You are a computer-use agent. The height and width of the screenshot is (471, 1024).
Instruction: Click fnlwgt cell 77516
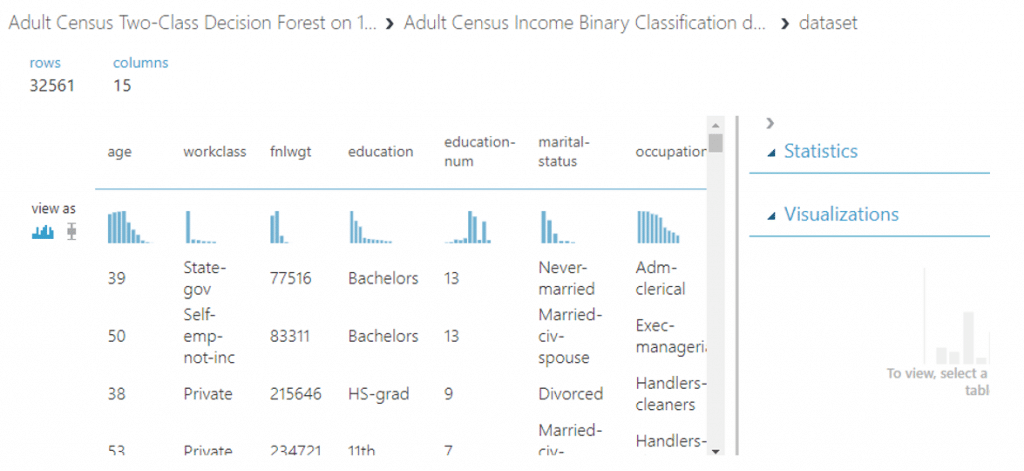click(x=291, y=279)
